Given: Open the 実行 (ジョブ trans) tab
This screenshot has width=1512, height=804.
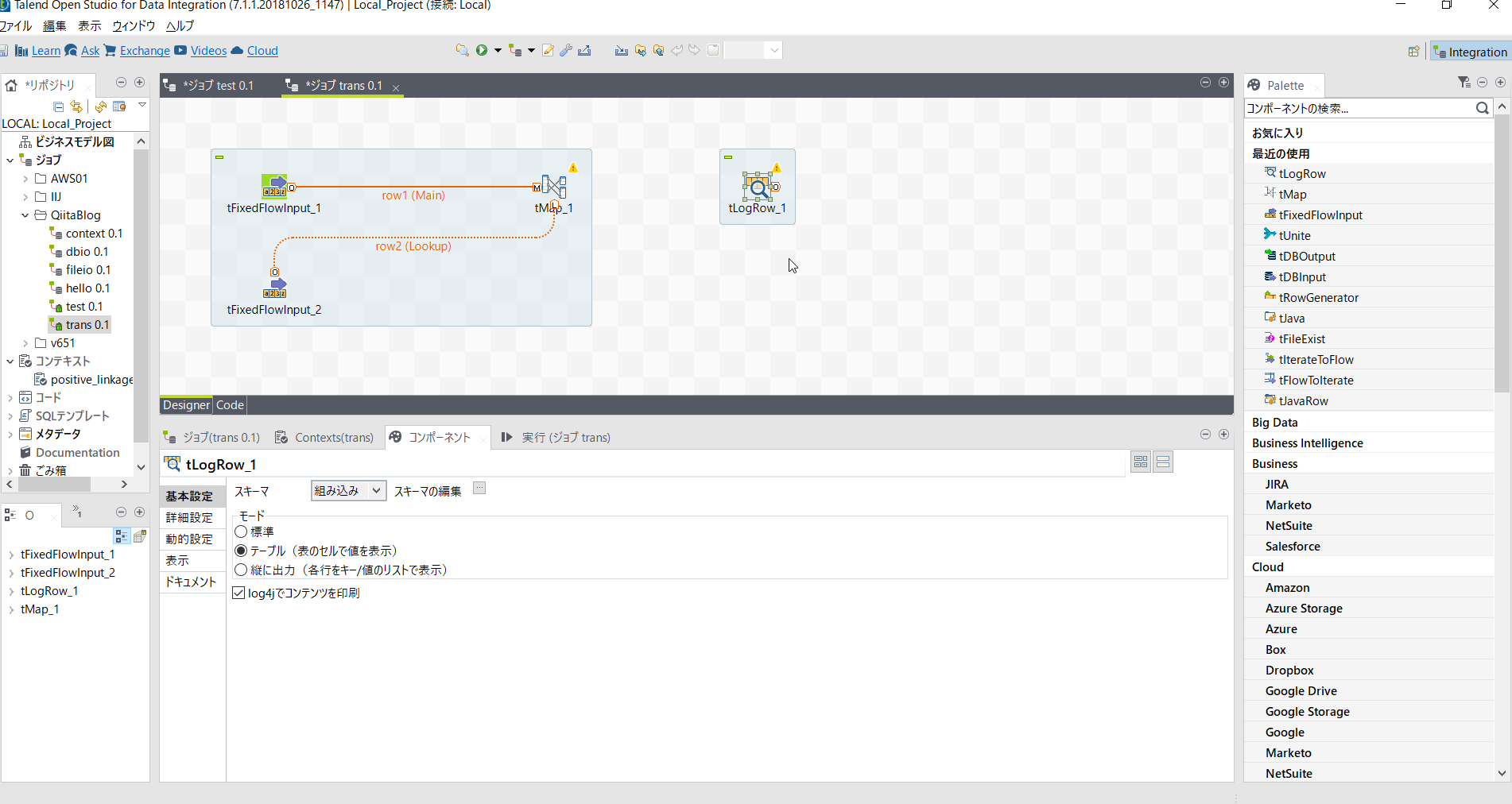Looking at the screenshot, I should coord(556,437).
